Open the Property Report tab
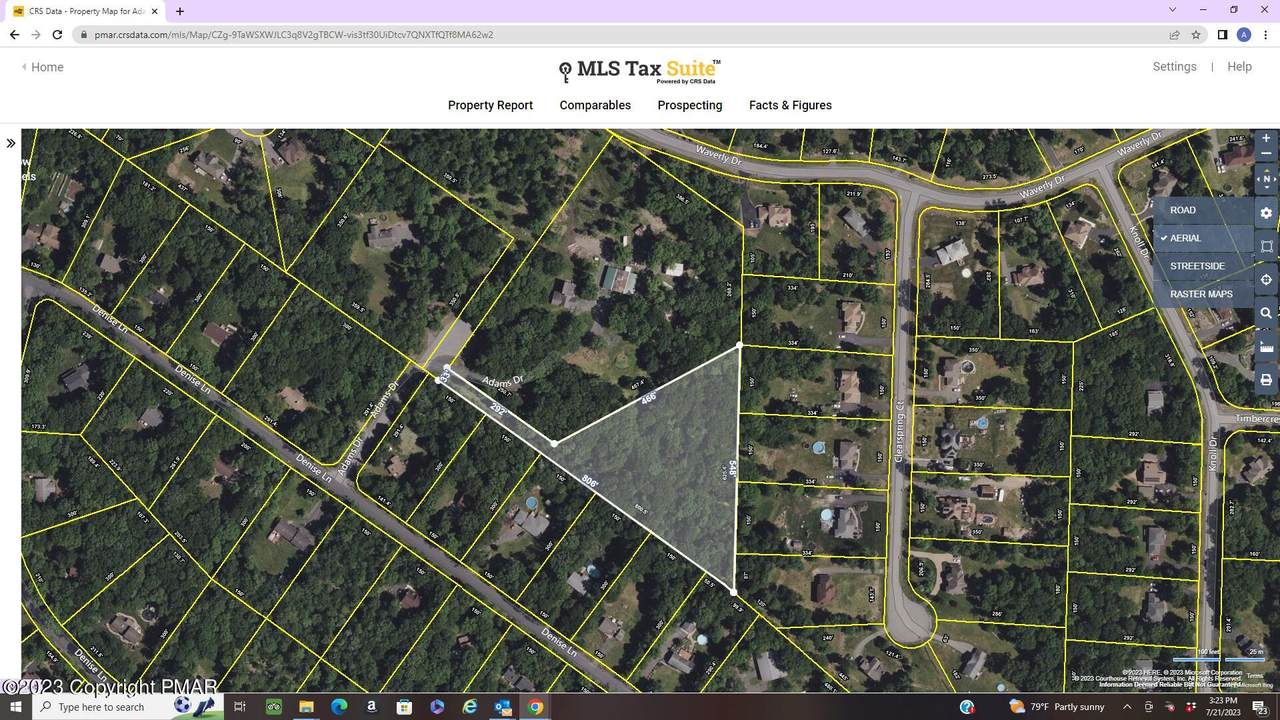Image resolution: width=1280 pixels, height=720 pixels. [x=490, y=105]
